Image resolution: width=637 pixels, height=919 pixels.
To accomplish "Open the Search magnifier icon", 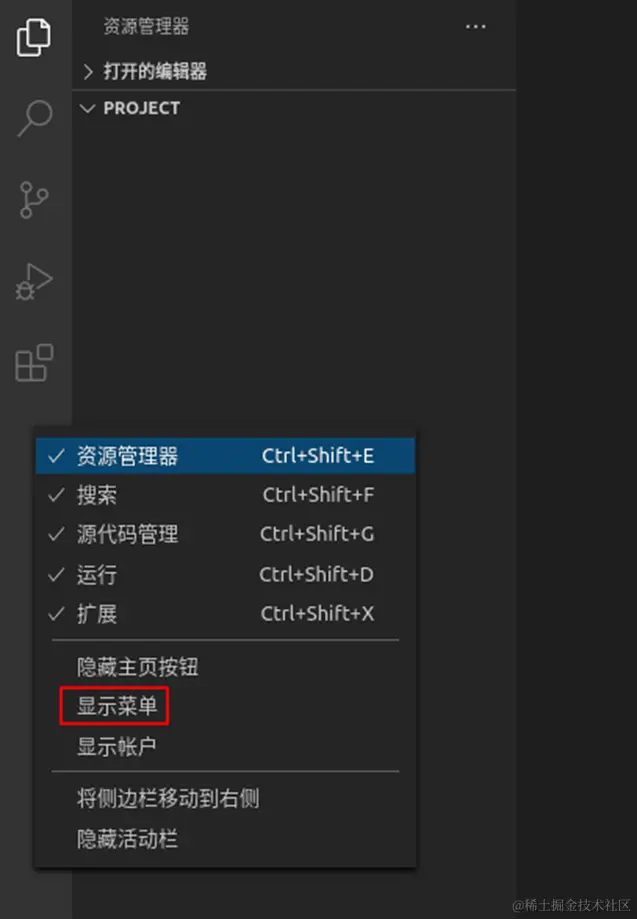I will [x=35, y=118].
